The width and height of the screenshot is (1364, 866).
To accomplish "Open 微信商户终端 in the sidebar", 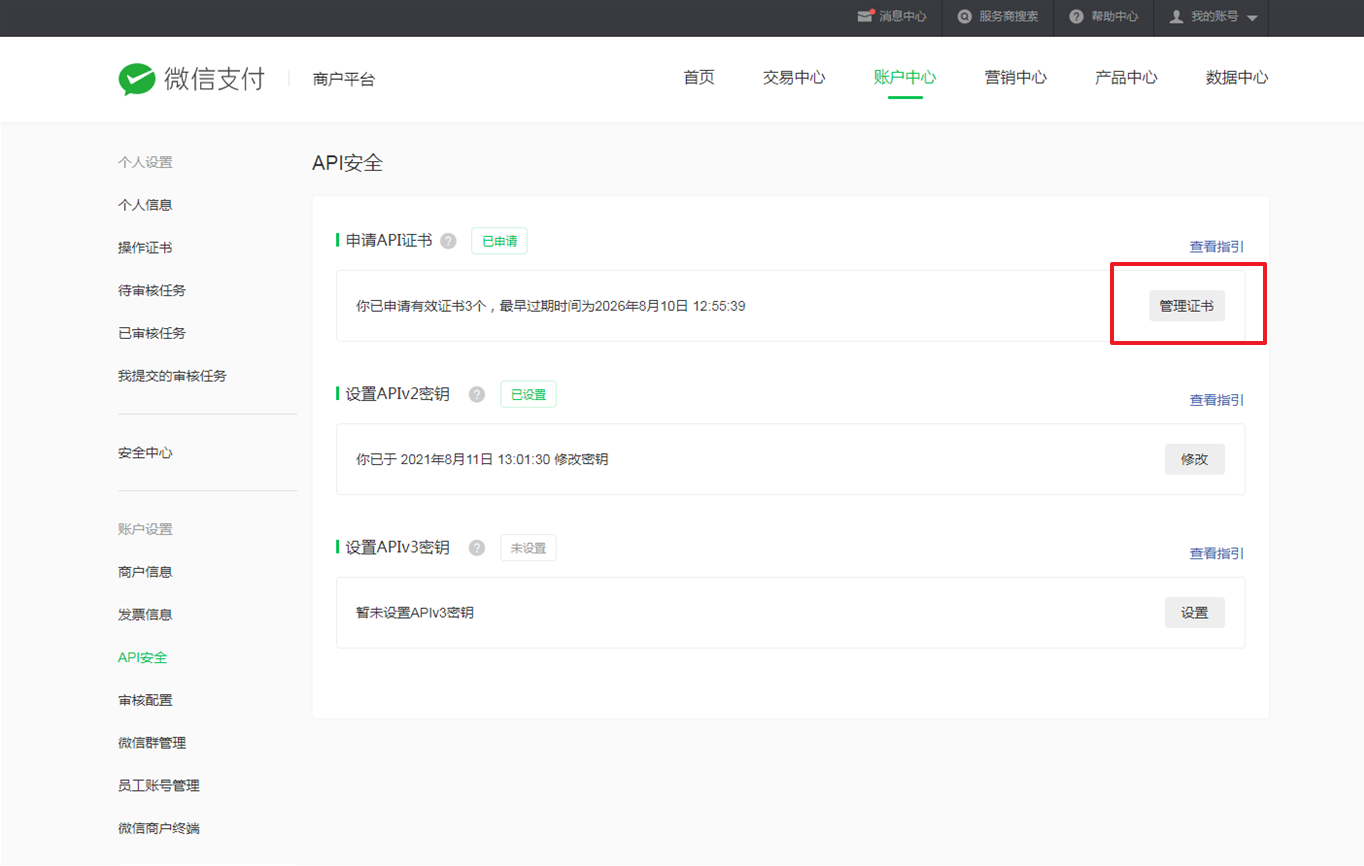I will (x=159, y=829).
